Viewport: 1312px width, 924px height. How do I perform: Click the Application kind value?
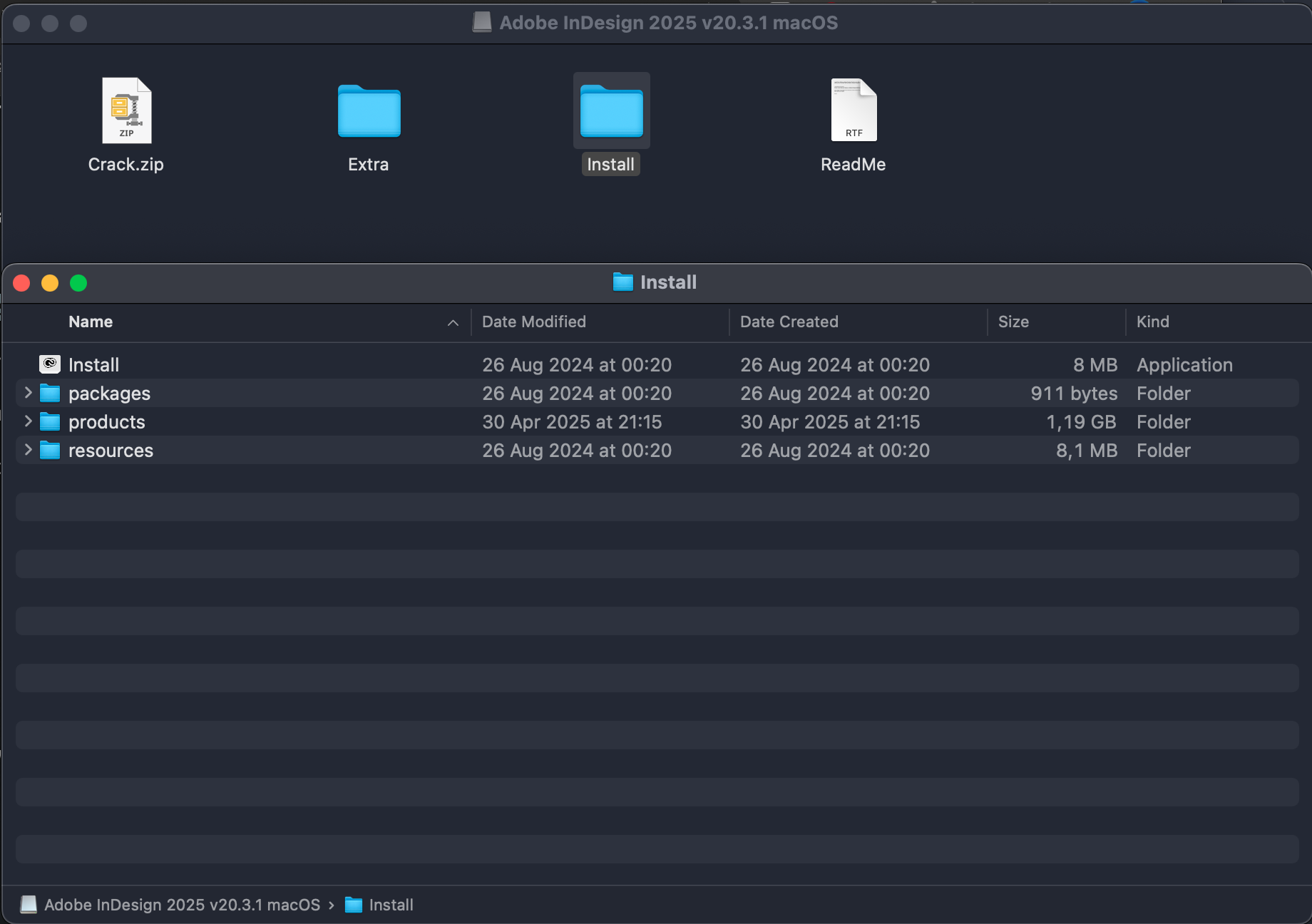tap(1184, 364)
